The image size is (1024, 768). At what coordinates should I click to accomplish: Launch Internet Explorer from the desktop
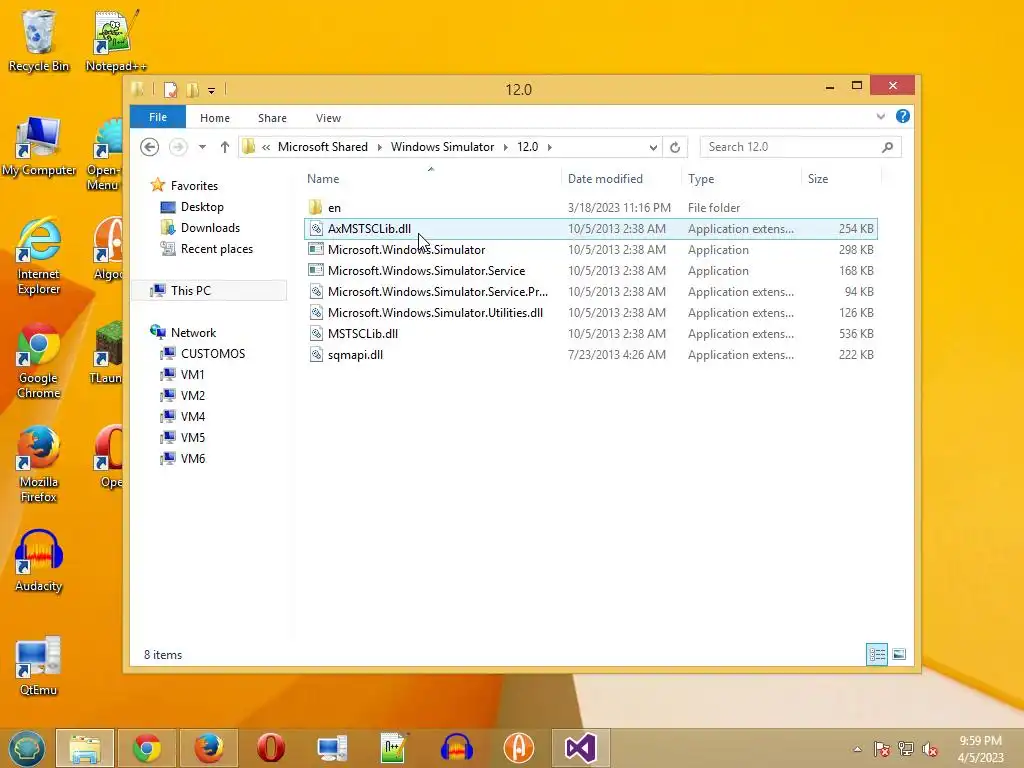(x=39, y=256)
